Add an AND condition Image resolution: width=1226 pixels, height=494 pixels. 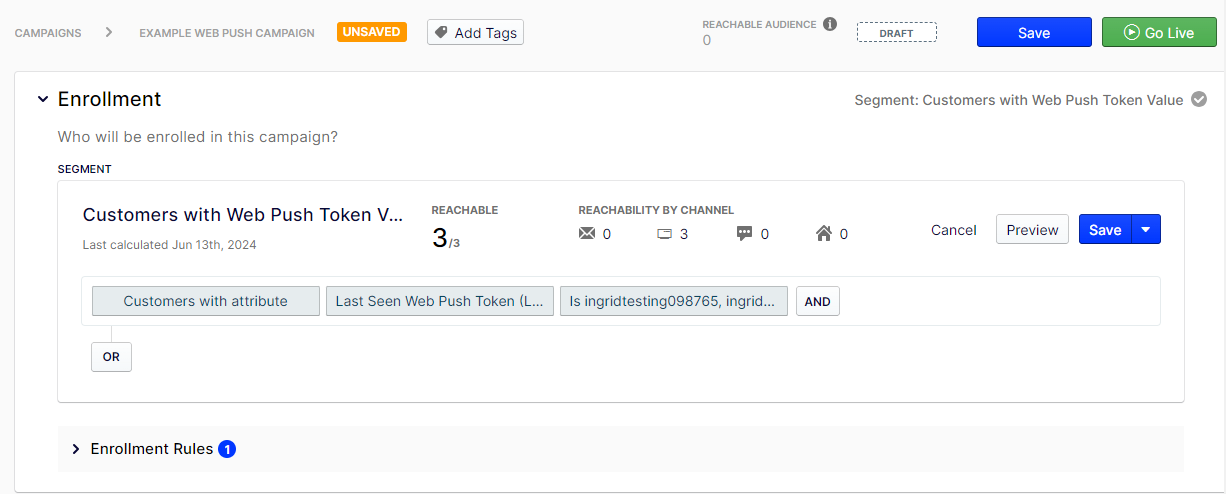pyautogui.click(x=818, y=301)
